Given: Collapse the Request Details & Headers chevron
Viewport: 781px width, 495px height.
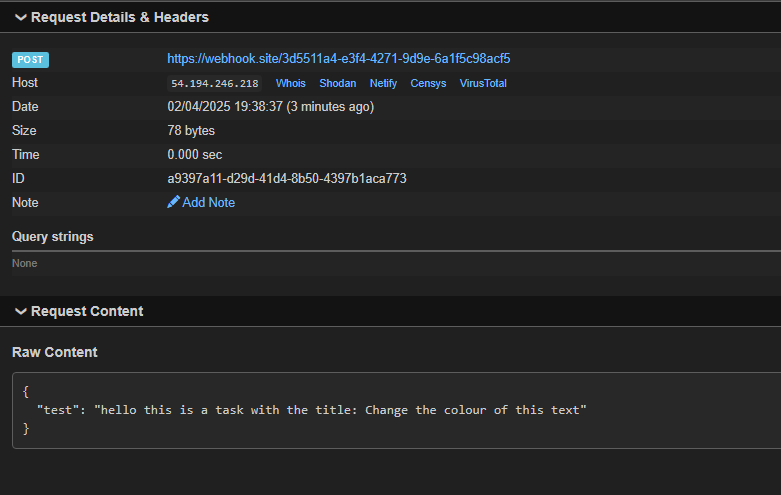Looking at the screenshot, I should [x=20, y=17].
